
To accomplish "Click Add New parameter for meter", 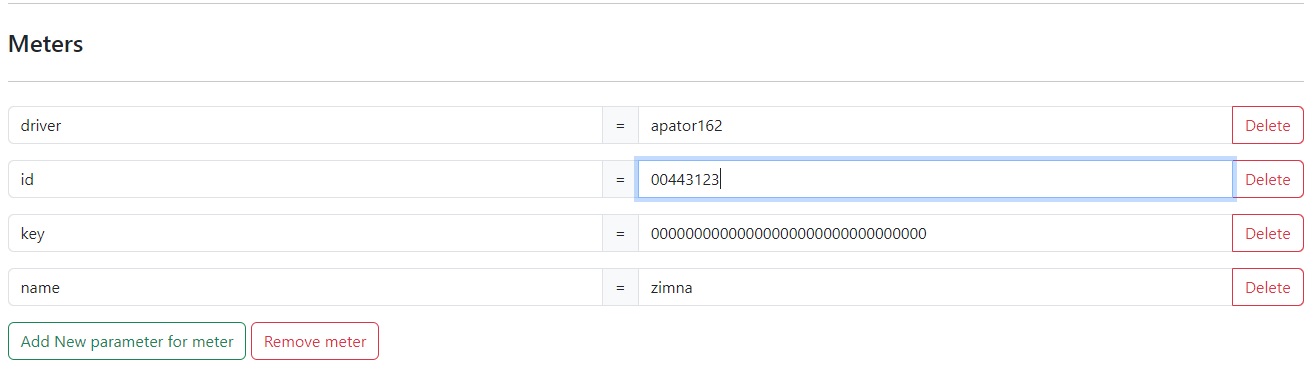I will click(127, 342).
